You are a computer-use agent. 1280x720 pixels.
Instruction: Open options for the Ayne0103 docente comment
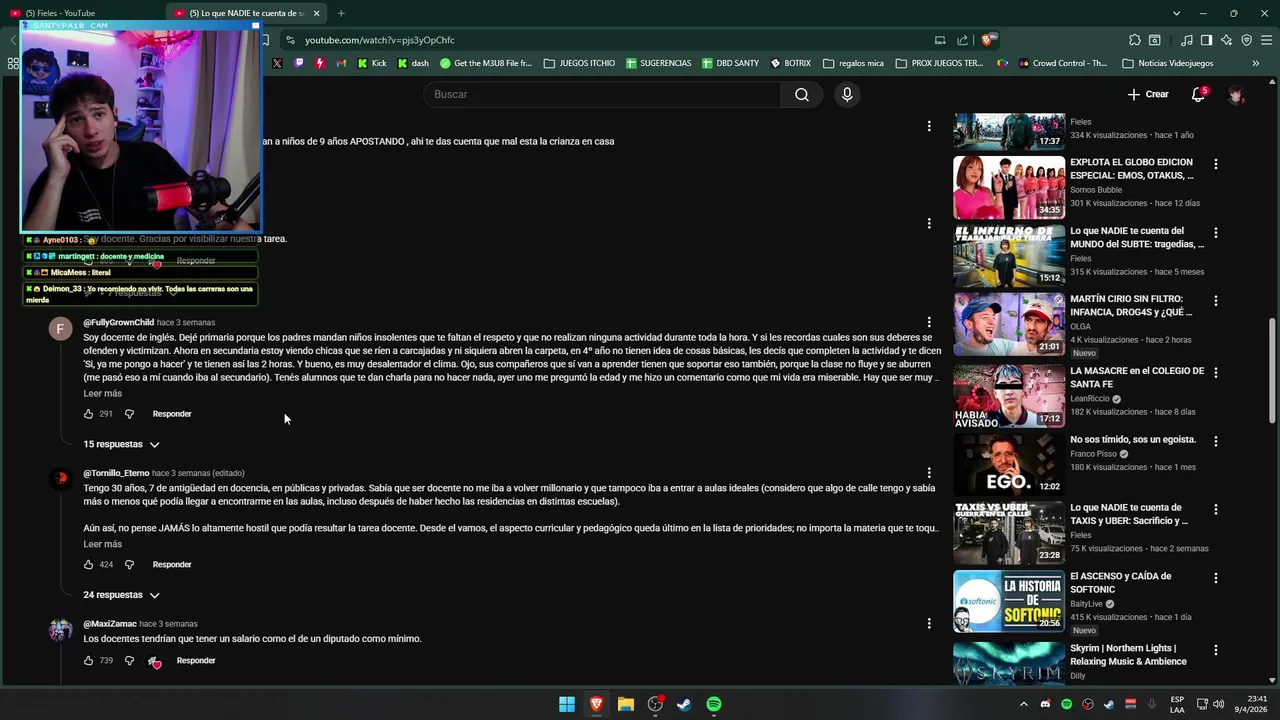tap(929, 223)
